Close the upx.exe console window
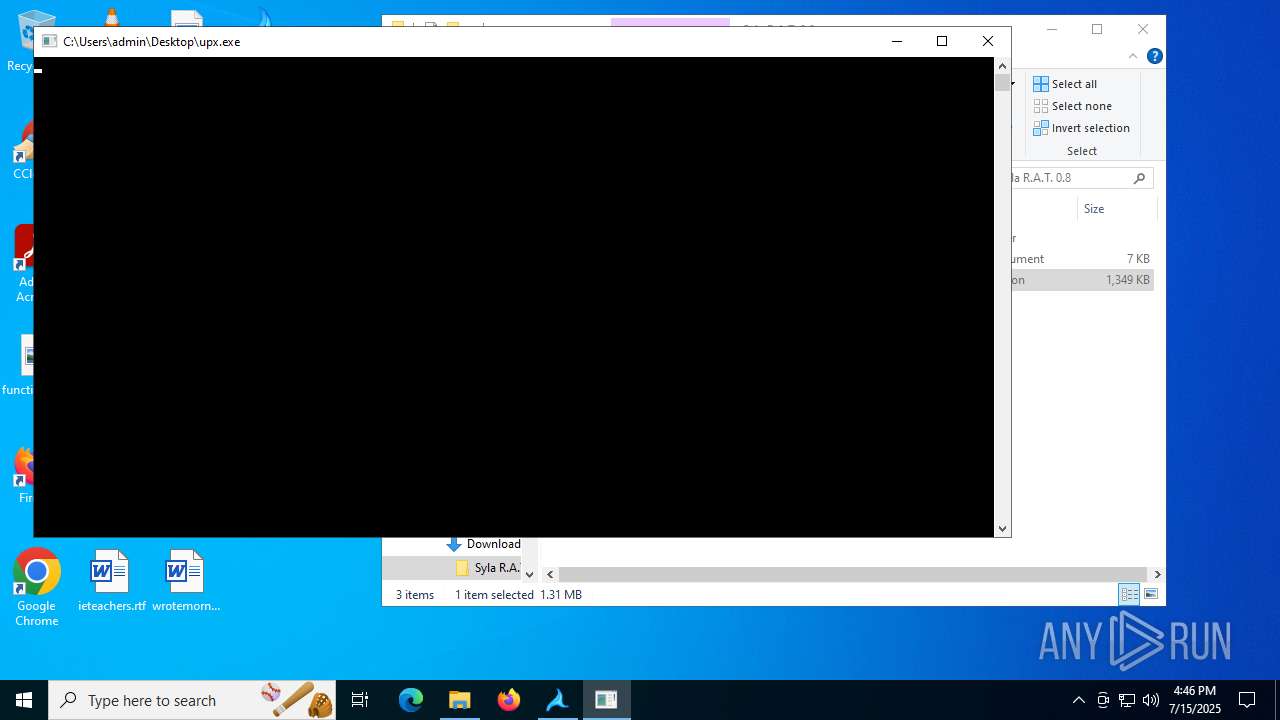The image size is (1280, 720). click(x=988, y=41)
